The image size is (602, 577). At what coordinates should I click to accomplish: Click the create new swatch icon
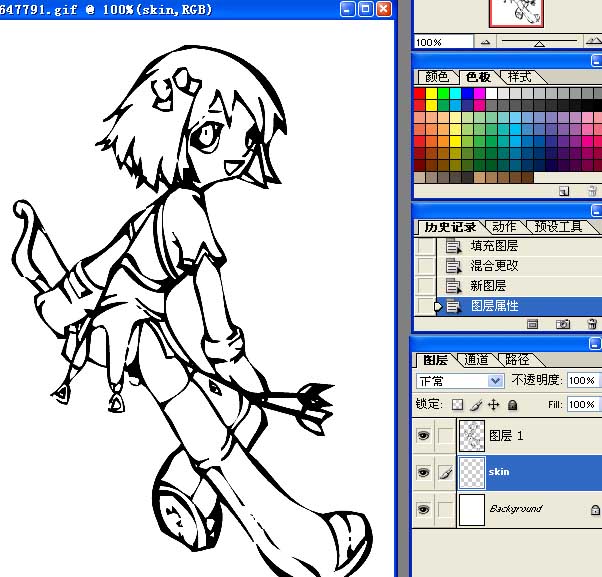tap(564, 191)
